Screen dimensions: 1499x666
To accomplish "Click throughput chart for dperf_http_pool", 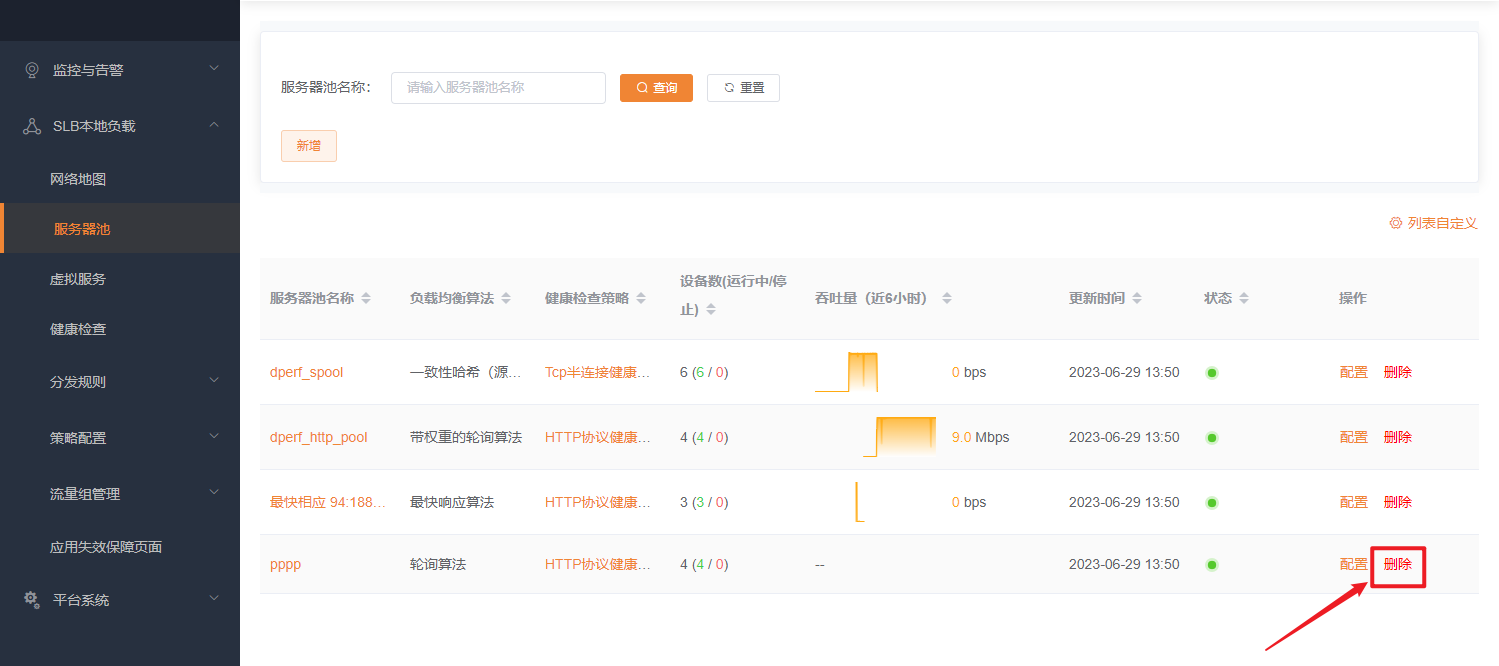I will pos(900,437).
